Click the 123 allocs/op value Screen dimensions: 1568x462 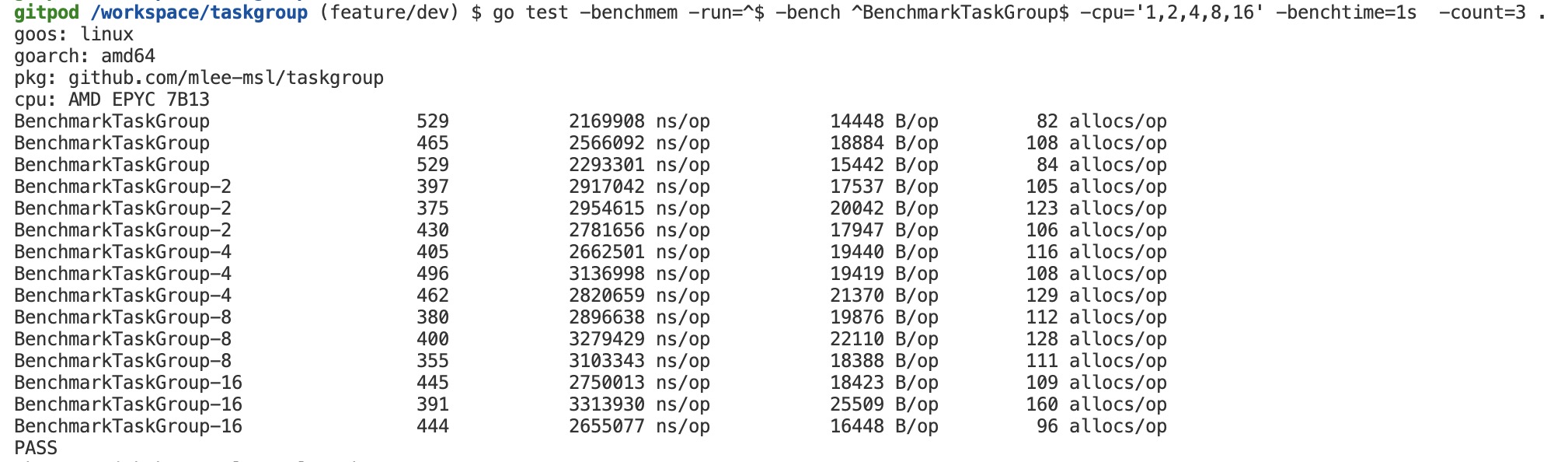(1096, 208)
